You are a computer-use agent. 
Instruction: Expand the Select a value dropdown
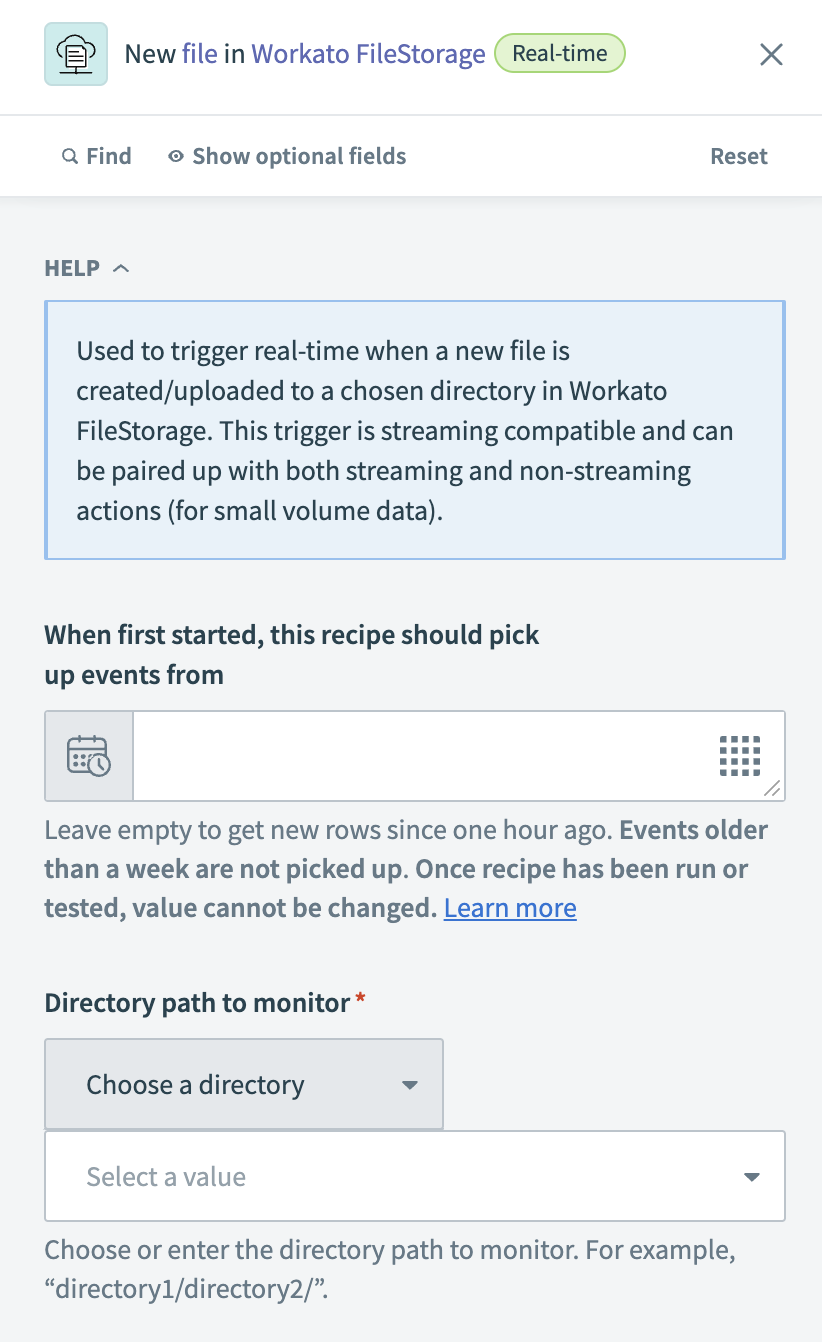pyautogui.click(x=415, y=1176)
